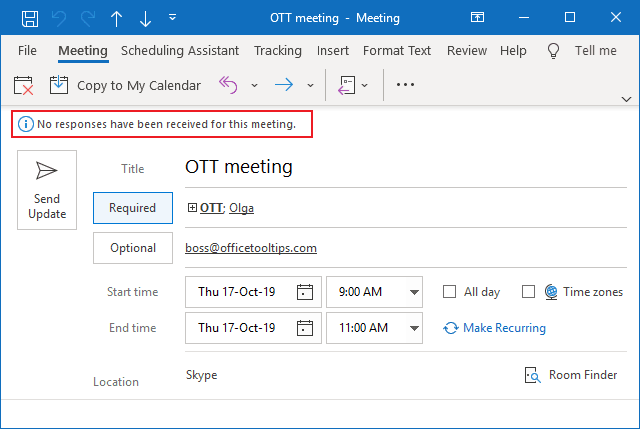Click the Tell me lightbulb icon
Viewport: 640px width, 429px height.
pyautogui.click(x=553, y=51)
